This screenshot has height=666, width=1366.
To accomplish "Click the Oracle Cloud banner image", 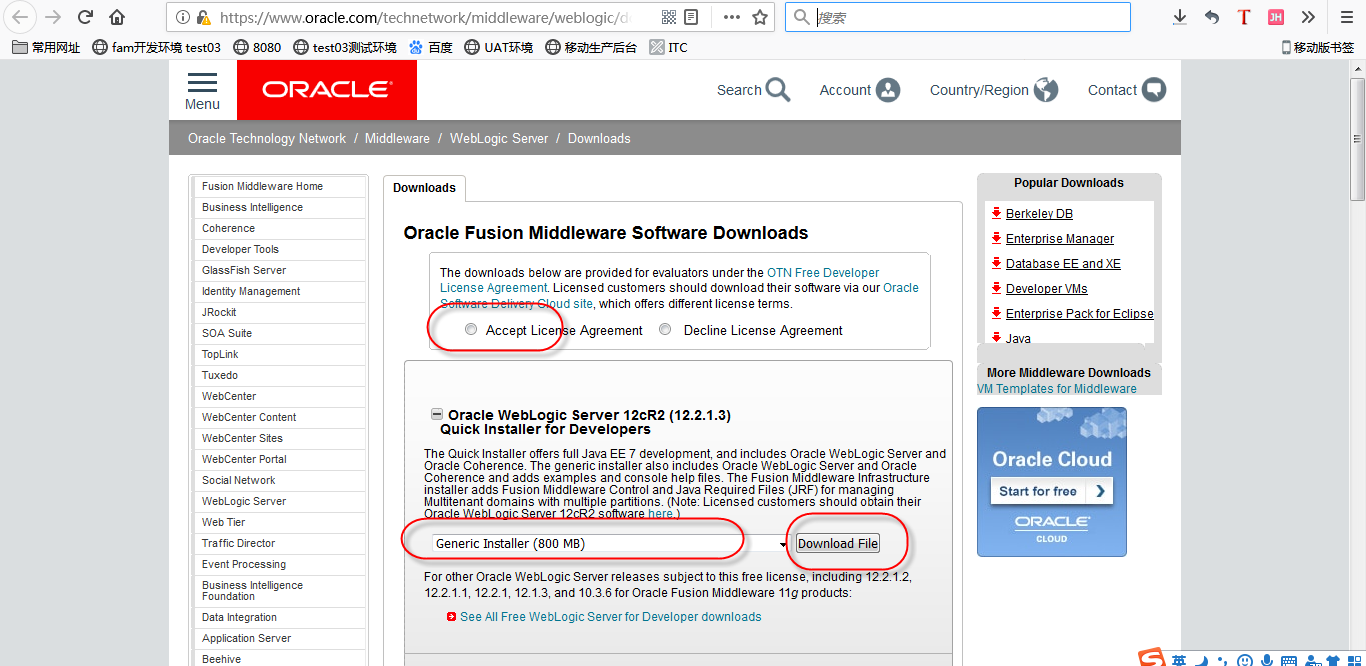I will 1052,482.
